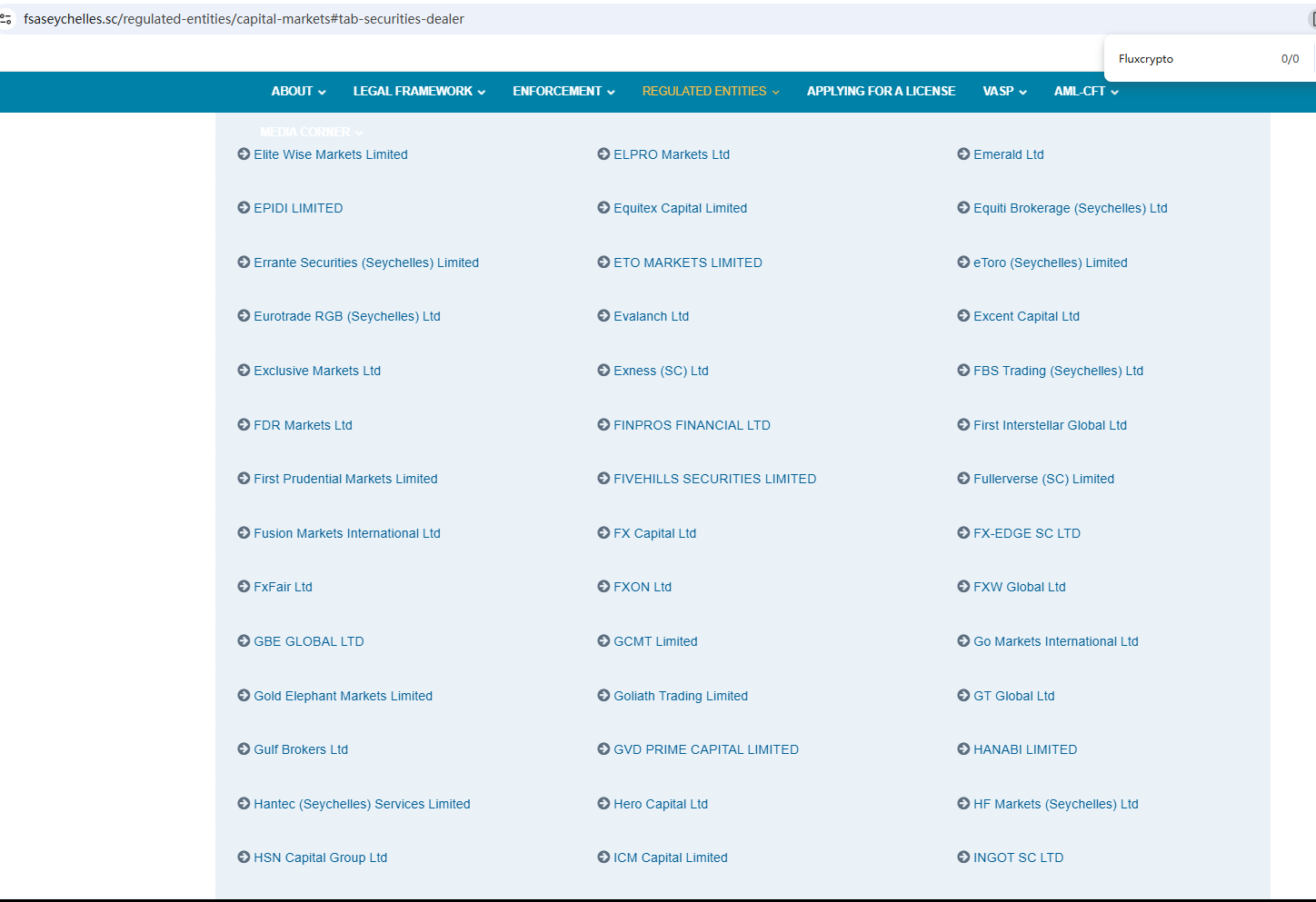1316x902 pixels.
Task: Open the ICM Capital Limited entry
Action: [x=671, y=857]
